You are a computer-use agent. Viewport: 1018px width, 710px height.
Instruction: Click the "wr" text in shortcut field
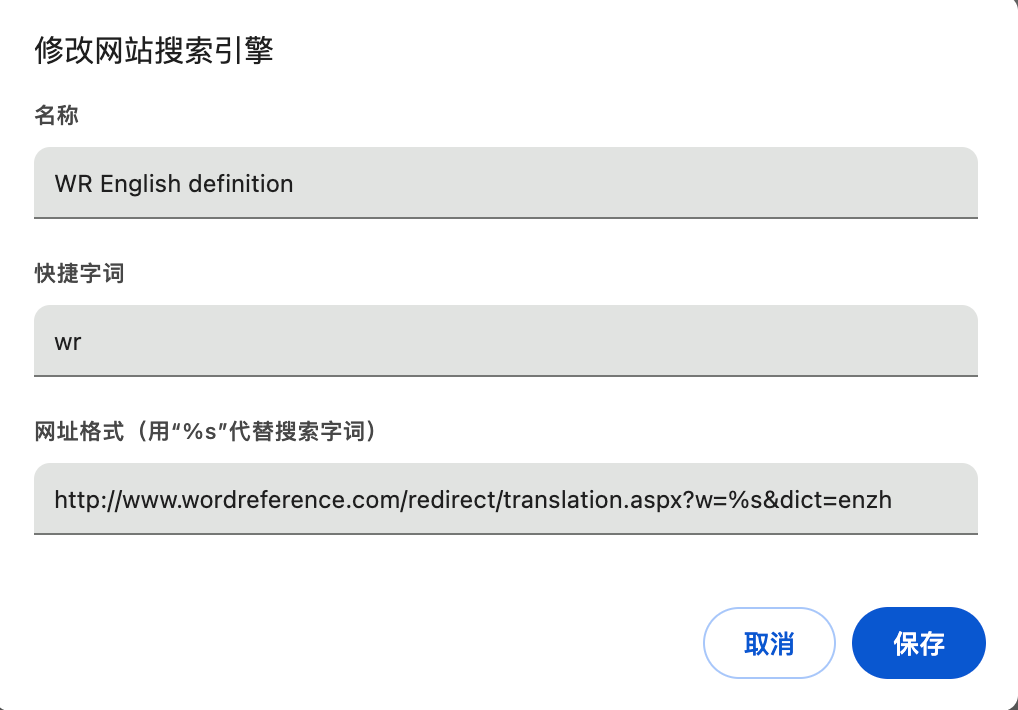tap(68, 342)
